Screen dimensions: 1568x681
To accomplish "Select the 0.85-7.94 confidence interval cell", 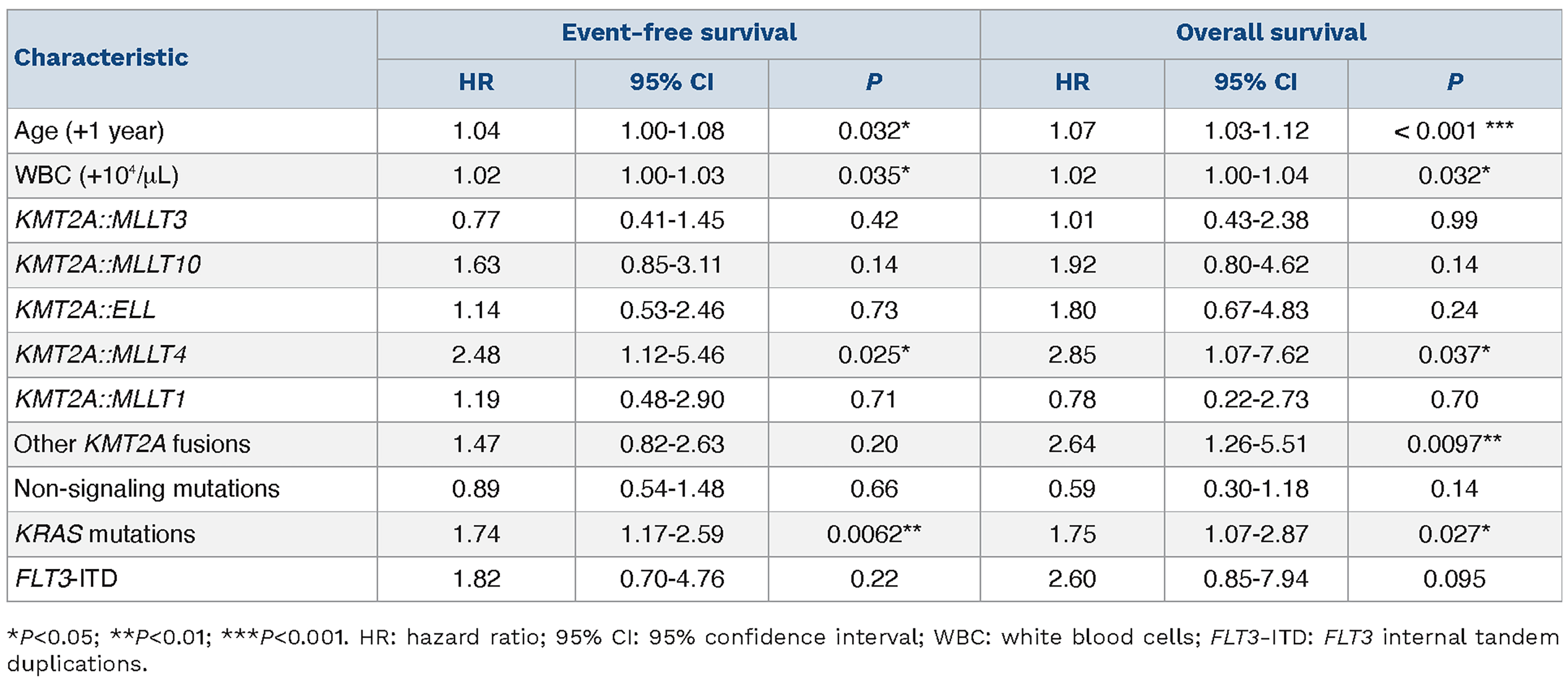I will [1256, 578].
